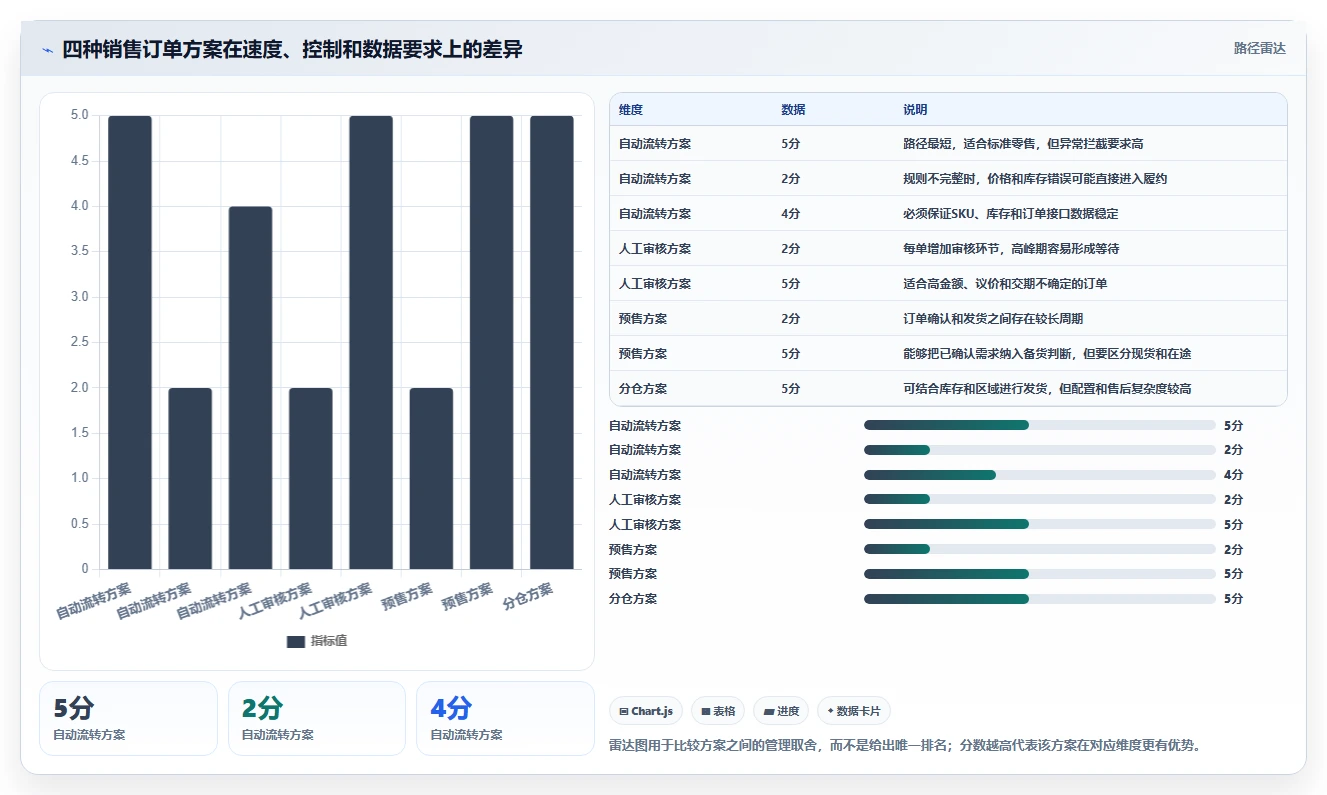This screenshot has height=795, width=1327.
Task: Click the 人工审核方案 progress bar showing 2分
Action: point(1040,500)
